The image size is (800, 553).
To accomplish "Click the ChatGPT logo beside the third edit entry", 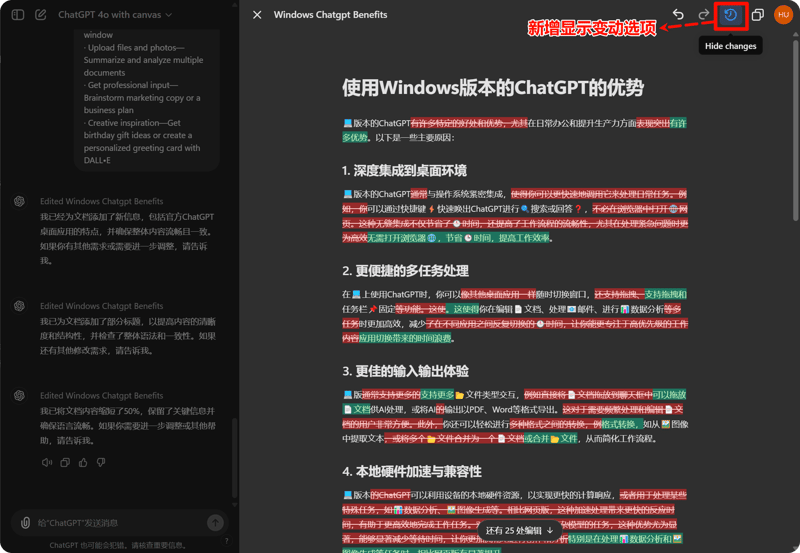I will coord(19,395).
